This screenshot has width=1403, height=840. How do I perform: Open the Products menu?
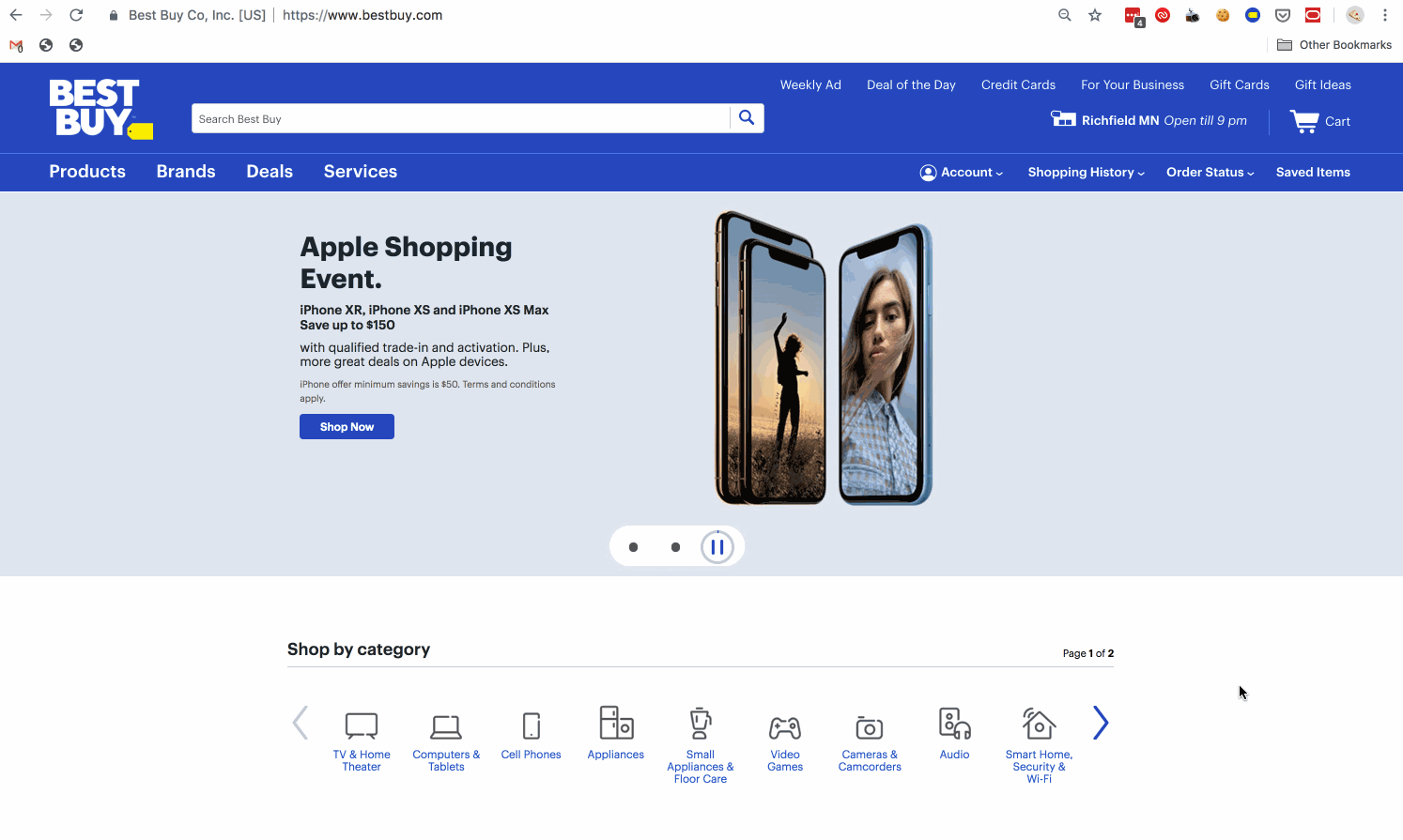click(x=87, y=172)
